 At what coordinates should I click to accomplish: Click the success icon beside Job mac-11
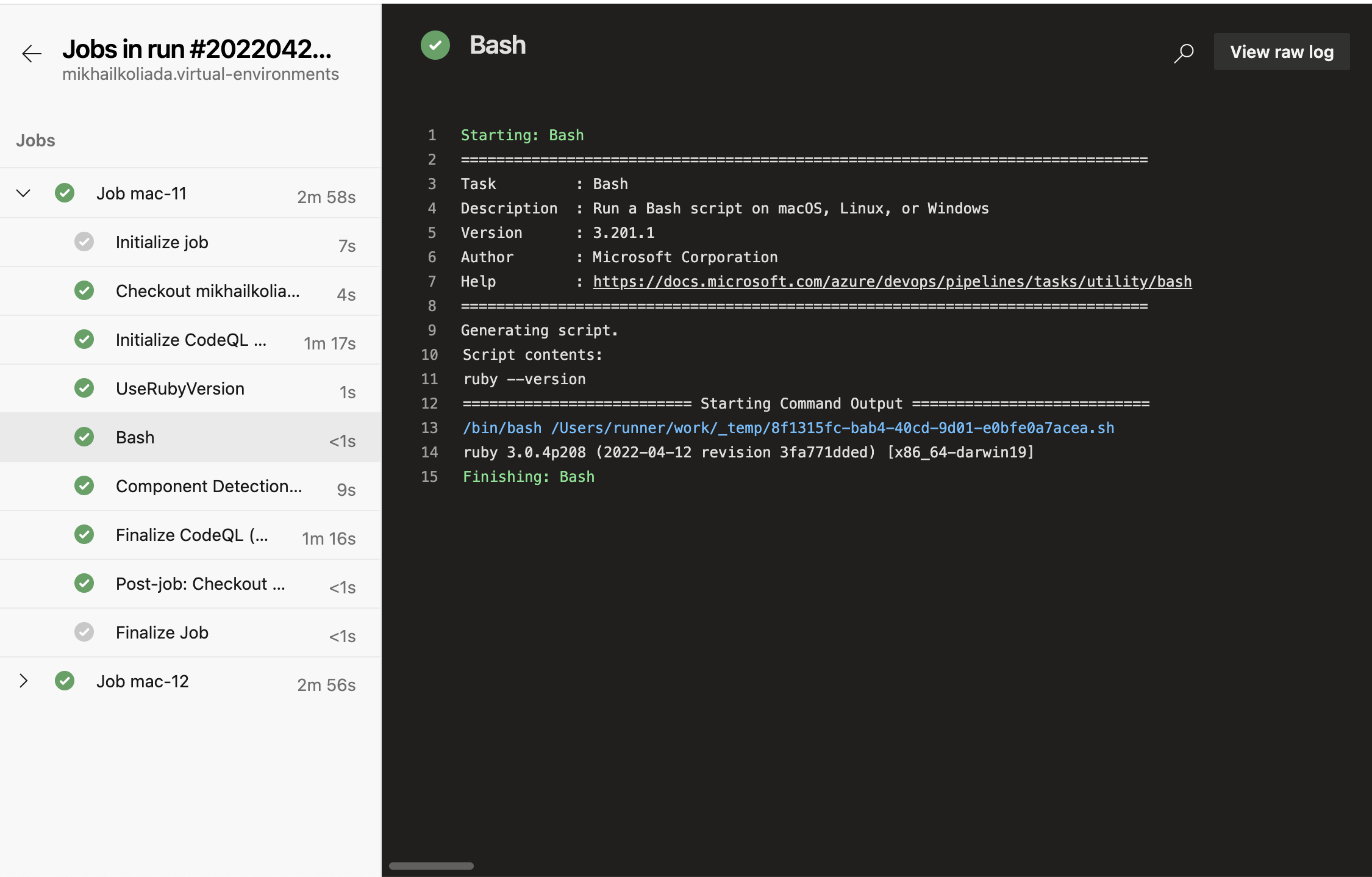click(x=64, y=193)
